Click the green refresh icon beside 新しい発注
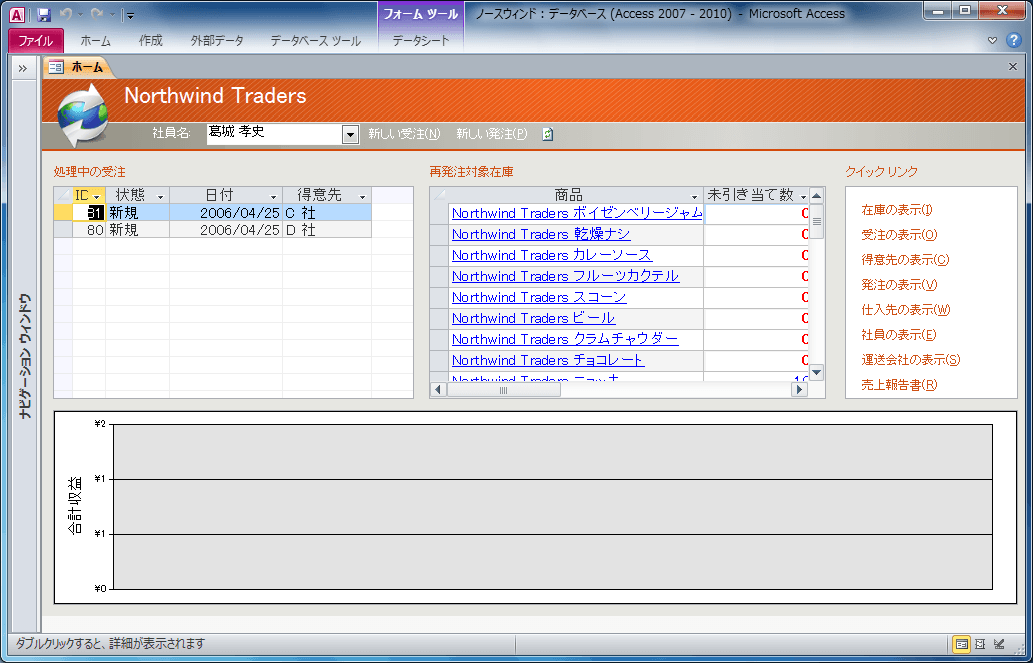 (547, 134)
